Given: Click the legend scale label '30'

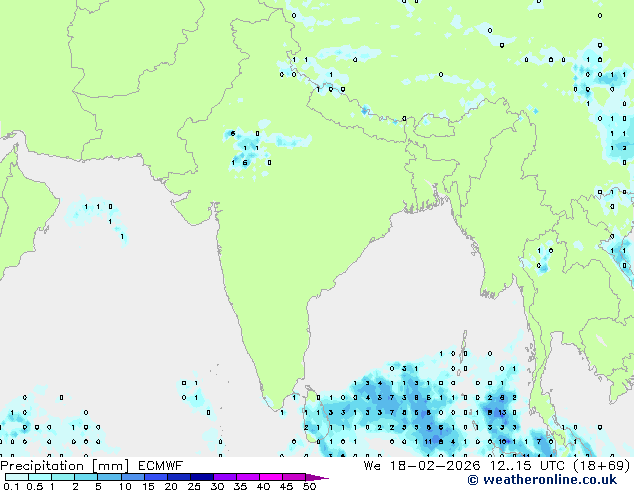Looking at the screenshot, I should [217, 486].
